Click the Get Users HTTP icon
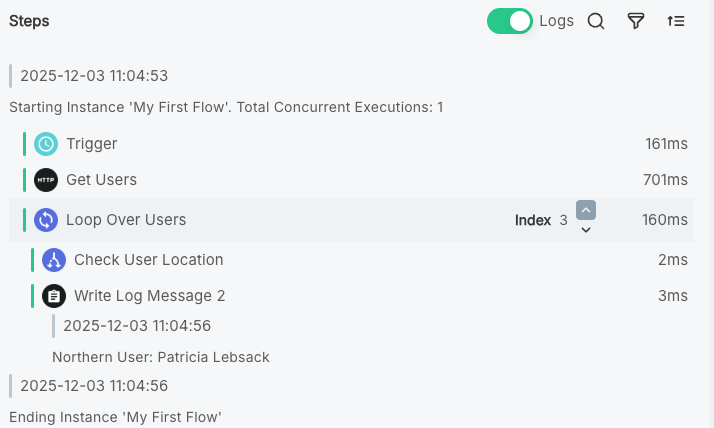The height and width of the screenshot is (428, 714). coord(46,180)
